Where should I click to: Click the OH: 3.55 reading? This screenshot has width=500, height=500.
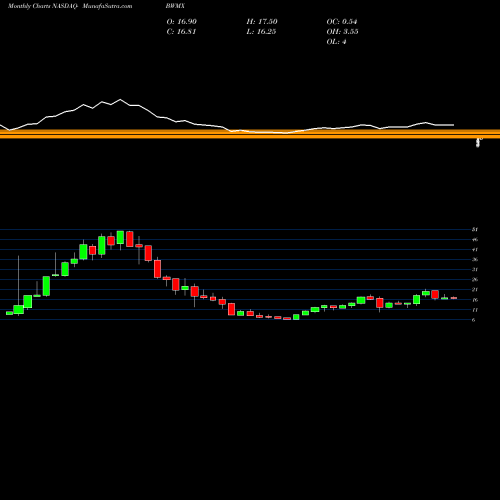coord(342,32)
